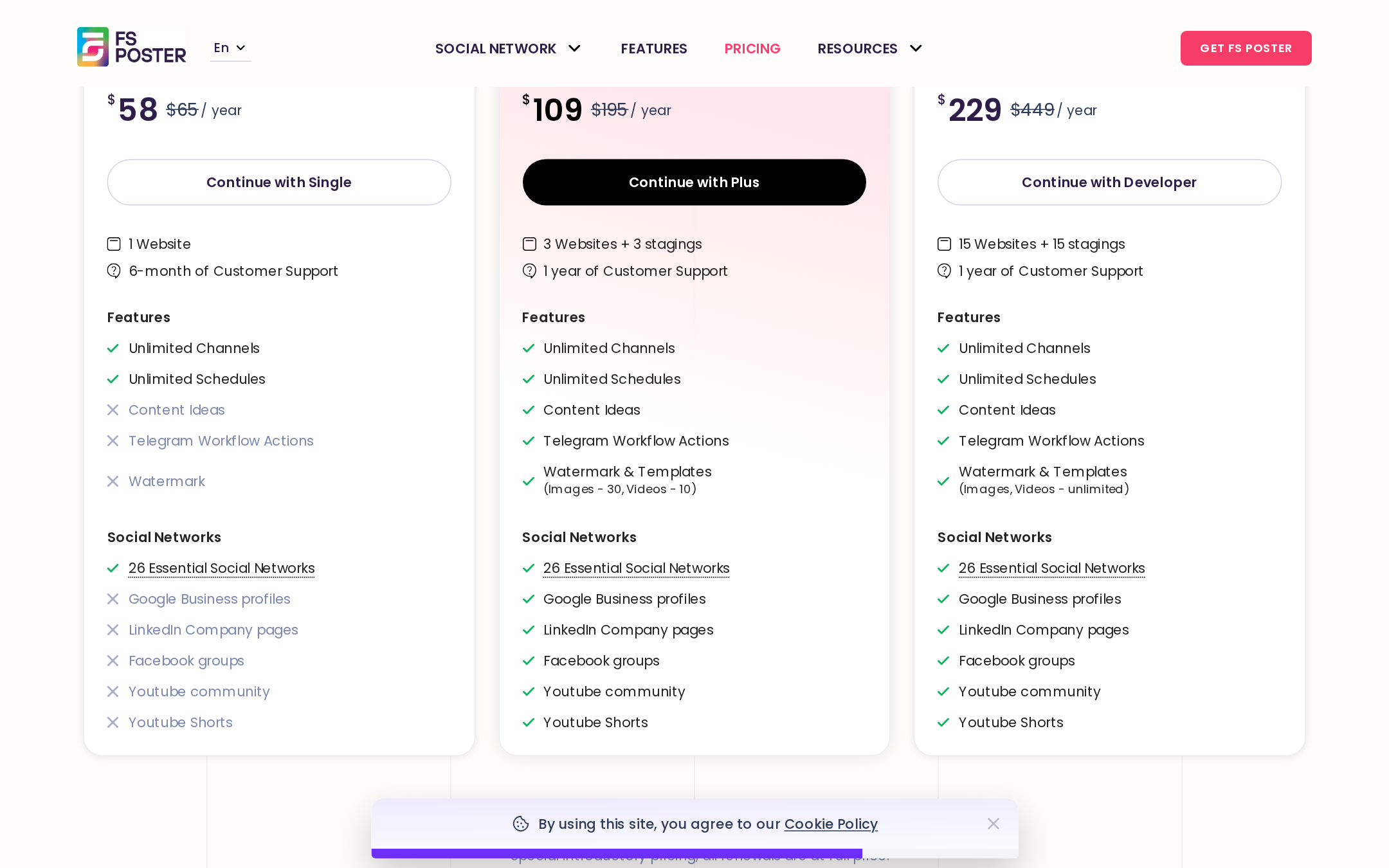Open the Features menu item
The image size is (1389, 868).
tap(654, 48)
